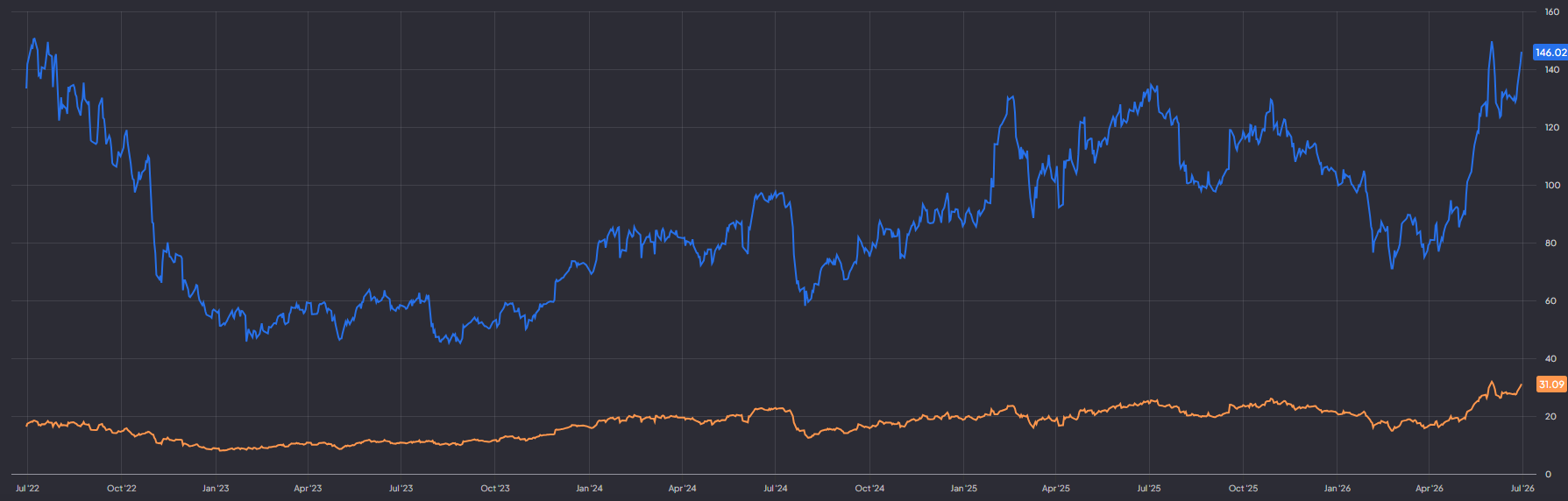Viewport: 1568px width, 501px height.
Task: Click the Jul '23 axis label
Action: click(x=401, y=488)
